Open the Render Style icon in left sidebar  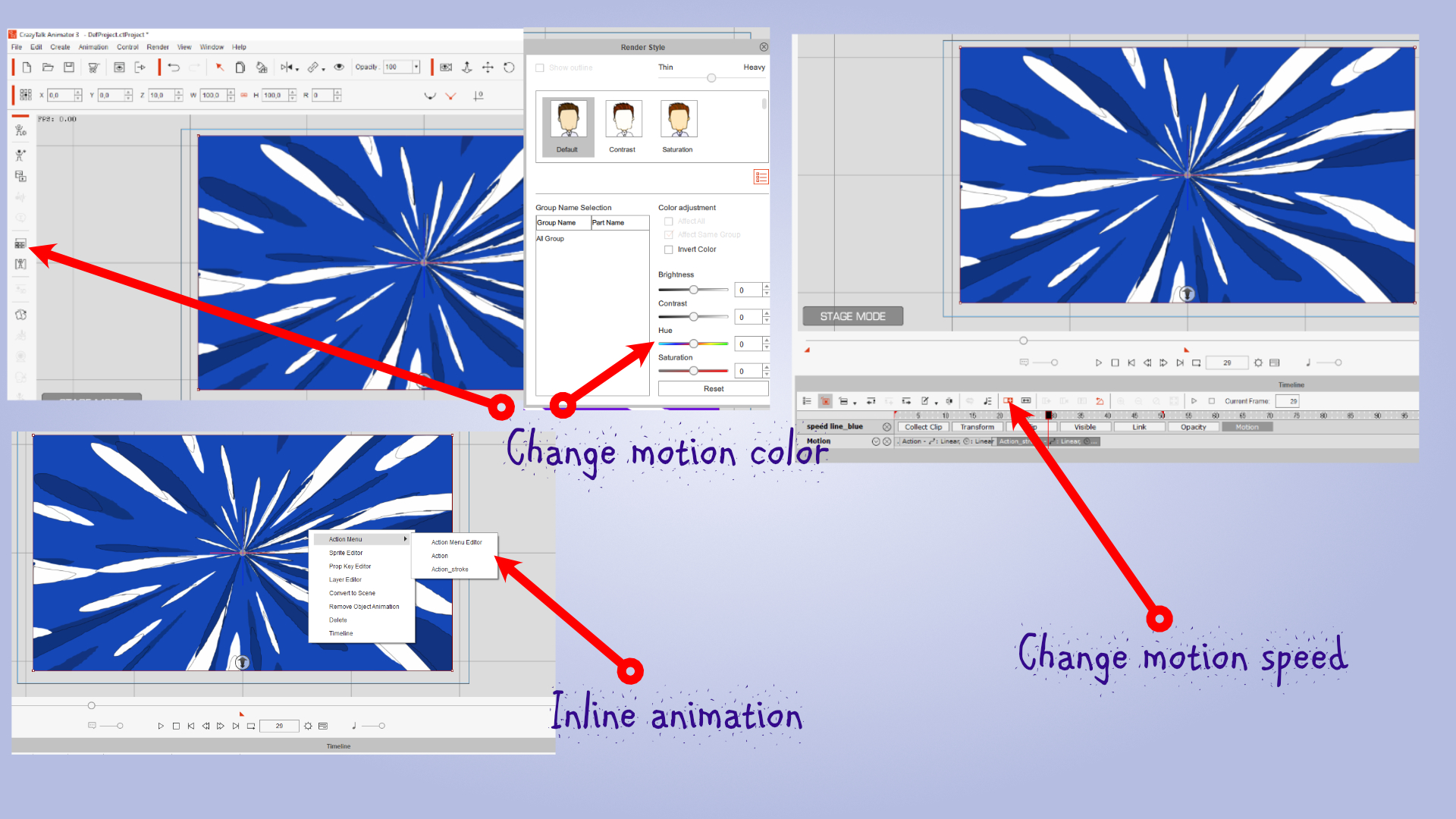(20, 244)
